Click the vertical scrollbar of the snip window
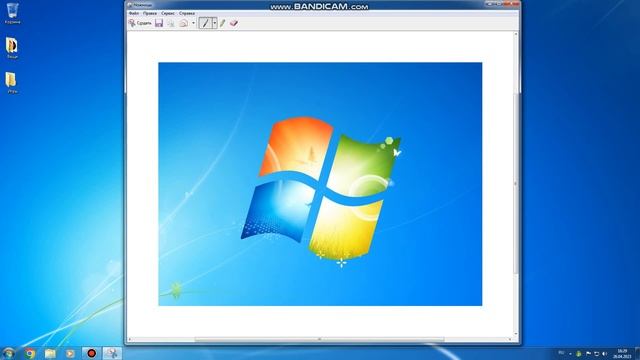 coord(516,184)
